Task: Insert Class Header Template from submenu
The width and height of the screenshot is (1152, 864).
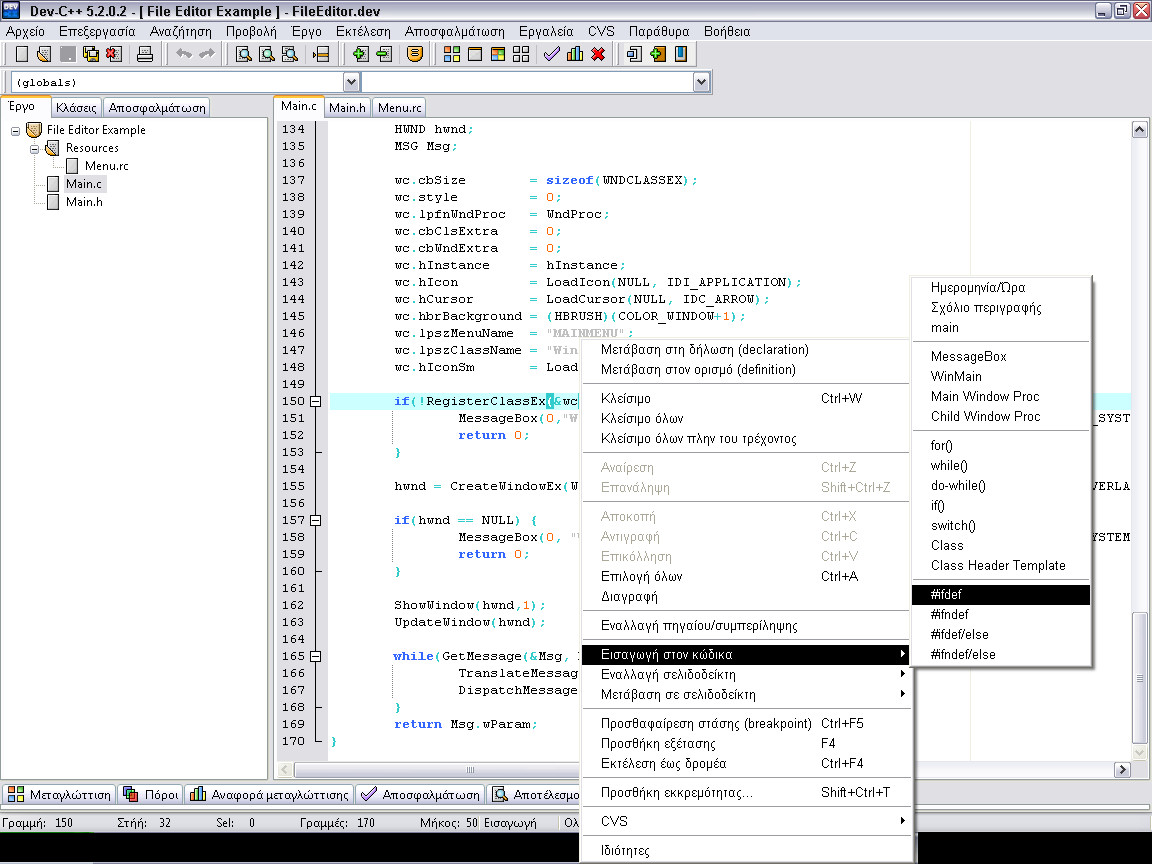Action: [1001, 565]
